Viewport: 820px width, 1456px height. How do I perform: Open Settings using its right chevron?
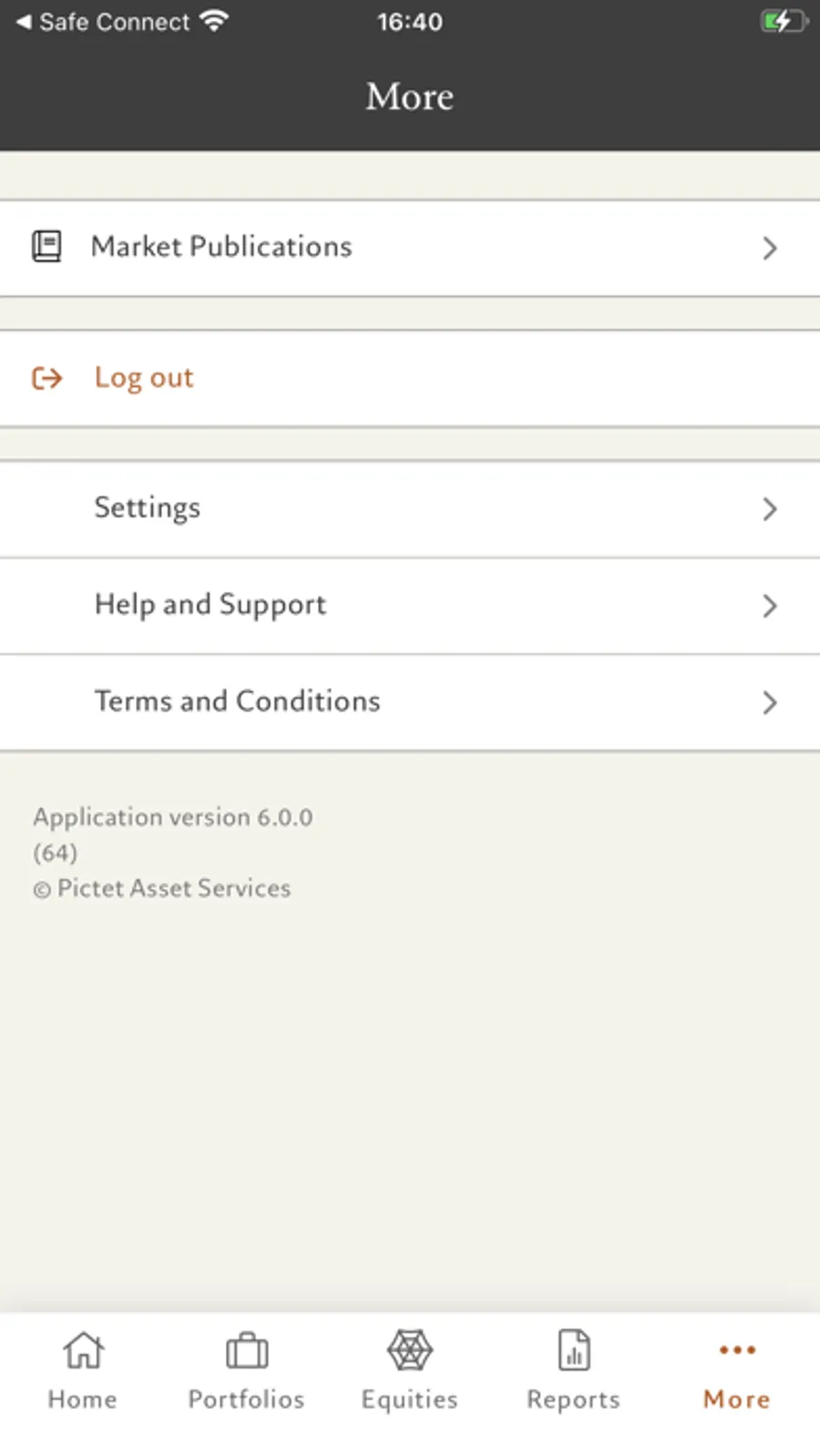point(770,508)
